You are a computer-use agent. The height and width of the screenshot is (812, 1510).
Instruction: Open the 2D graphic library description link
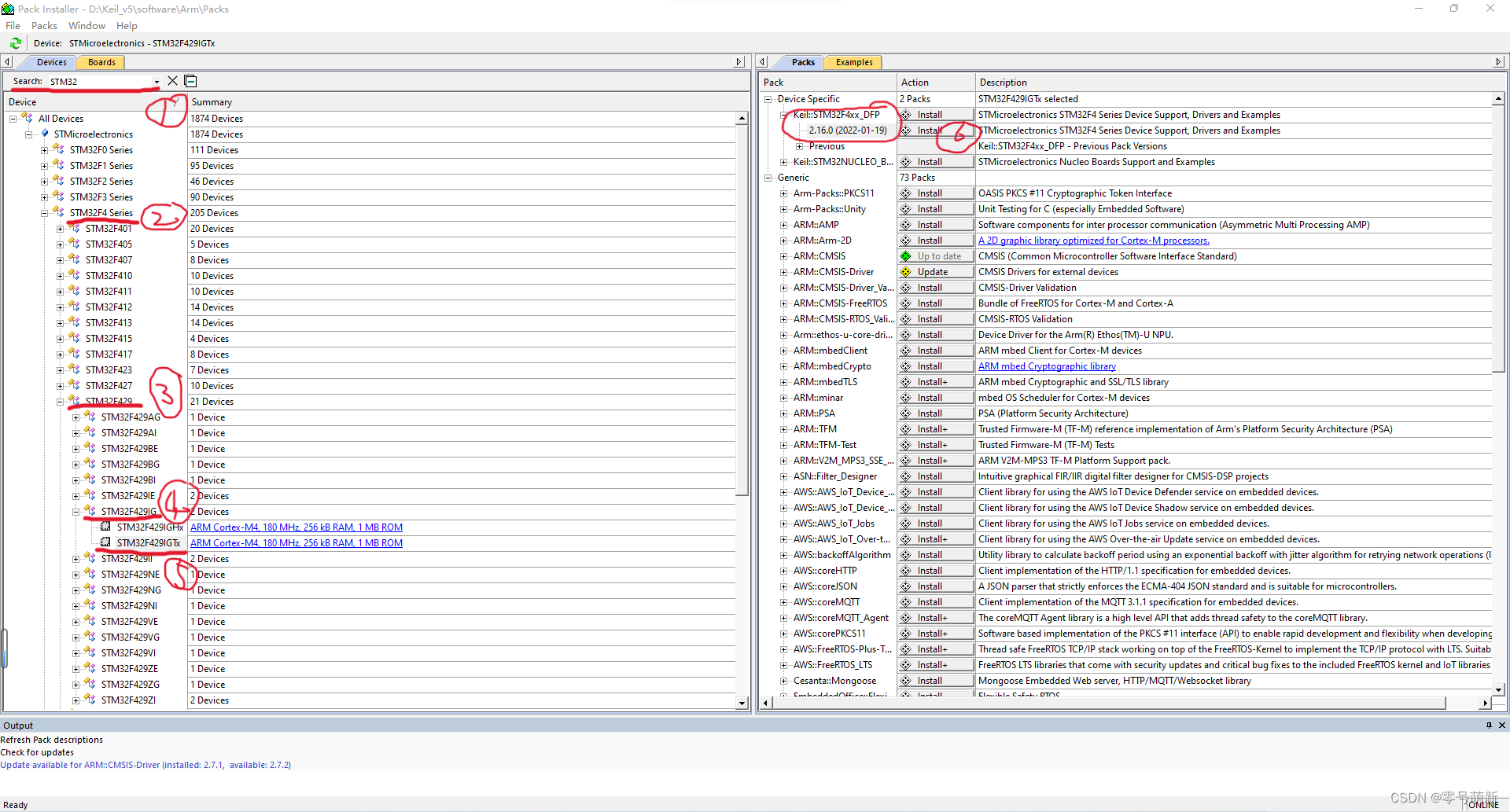1094,241
